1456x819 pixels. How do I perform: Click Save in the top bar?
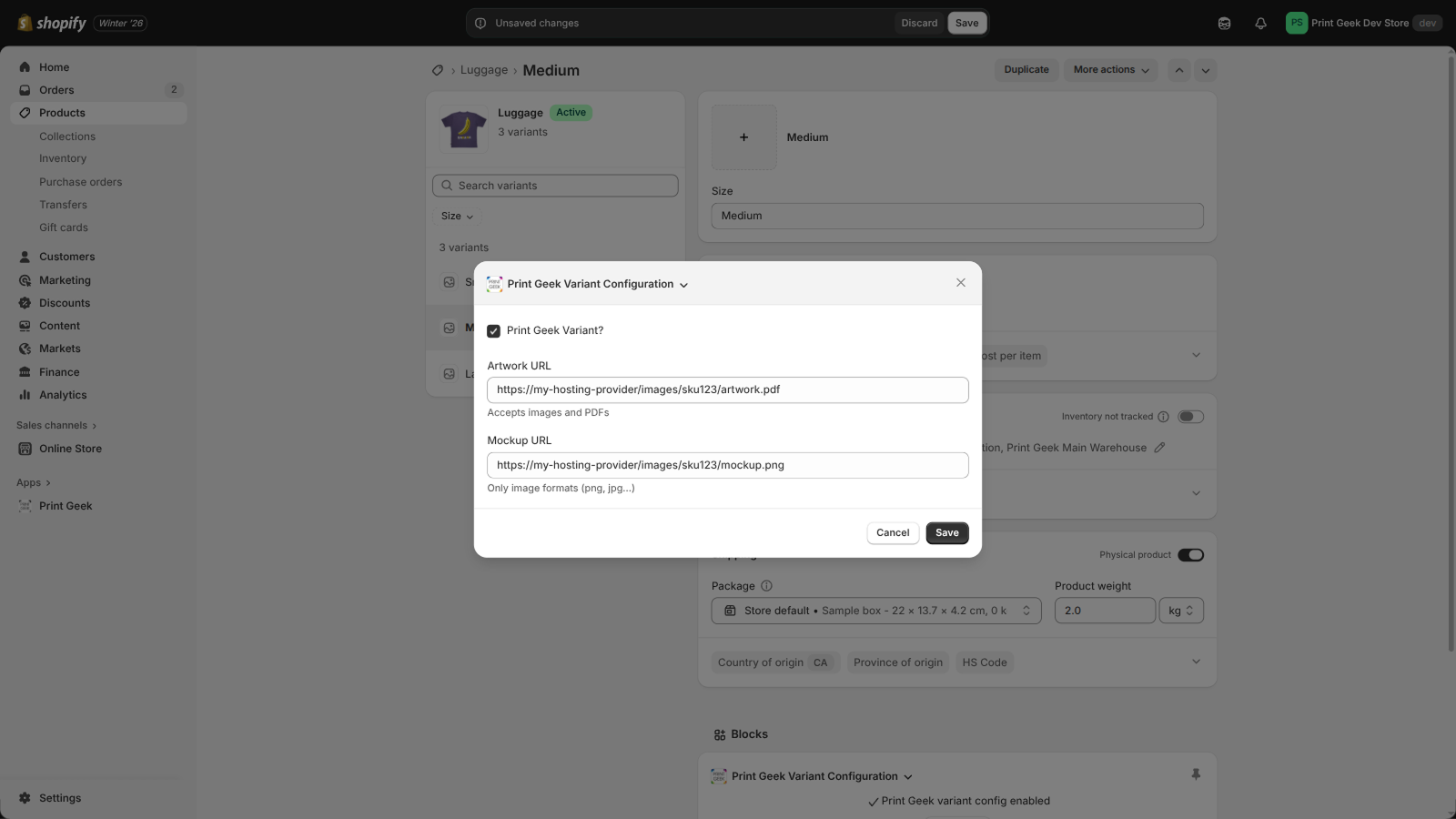coord(967,24)
